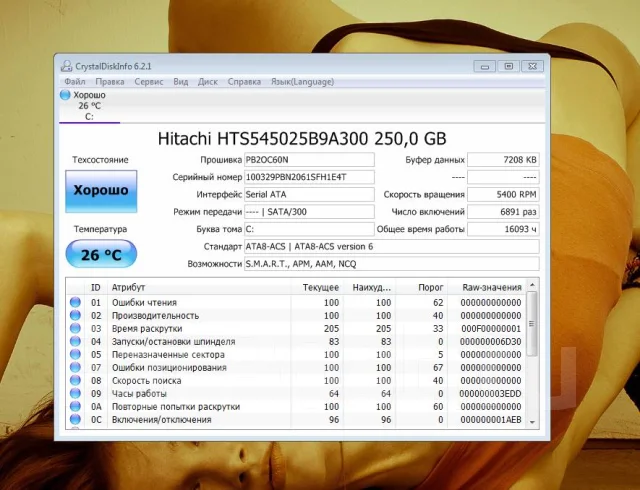
Task: Click the Число включений value 6891 раз
Action: 503,212
